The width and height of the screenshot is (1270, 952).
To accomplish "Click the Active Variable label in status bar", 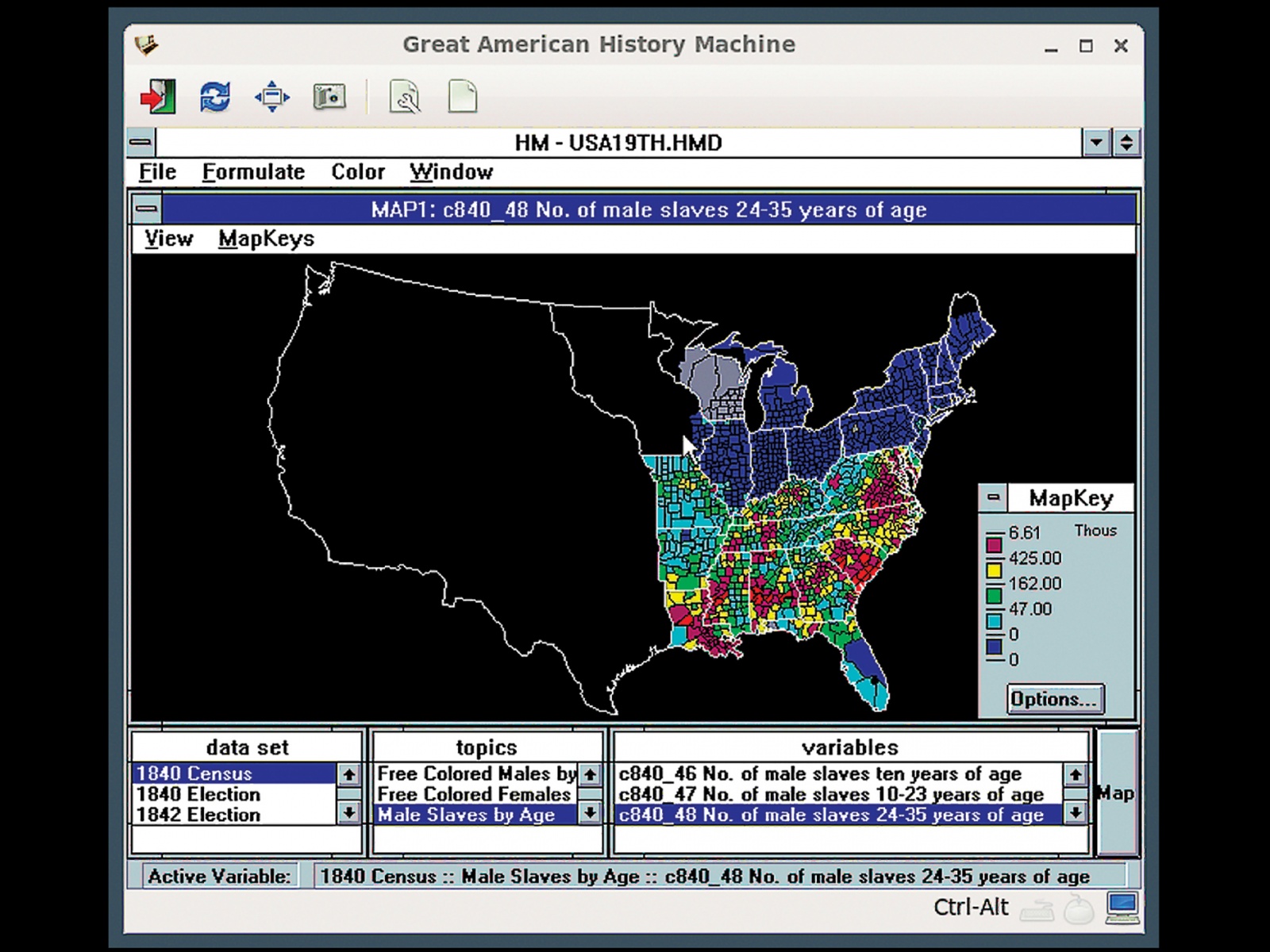I will click(219, 877).
